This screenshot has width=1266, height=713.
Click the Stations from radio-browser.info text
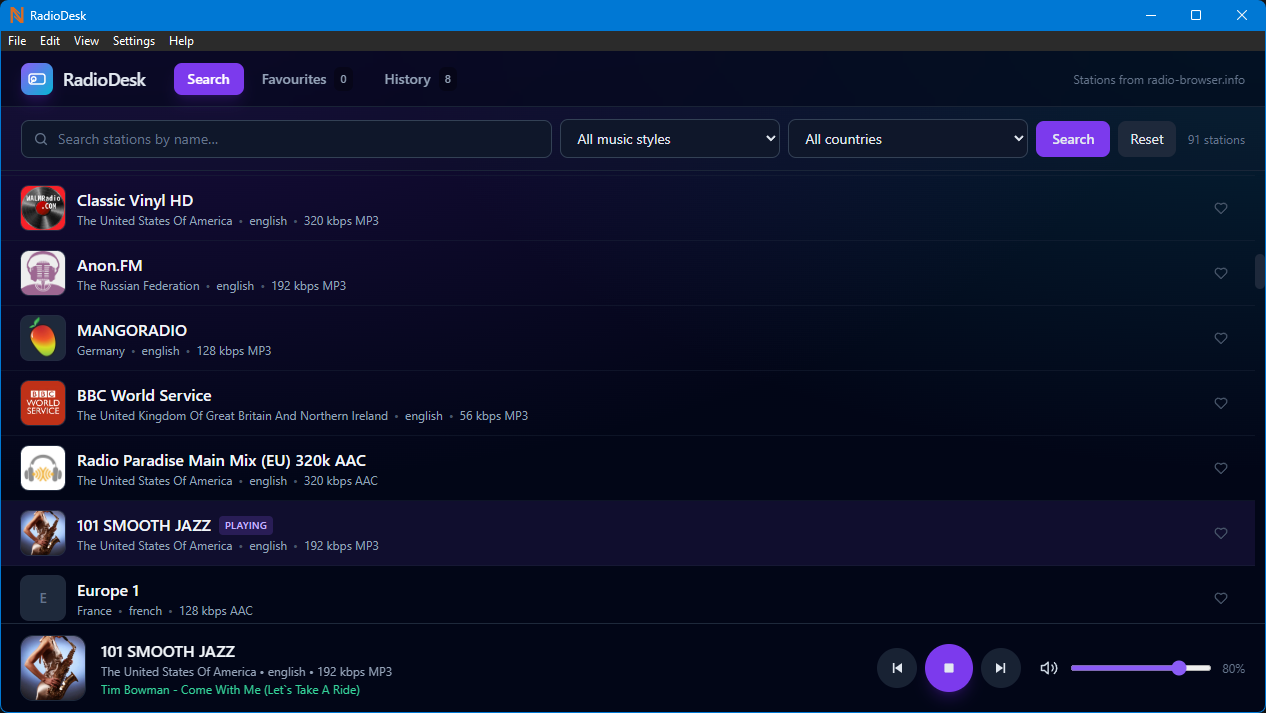tap(1159, 80)
